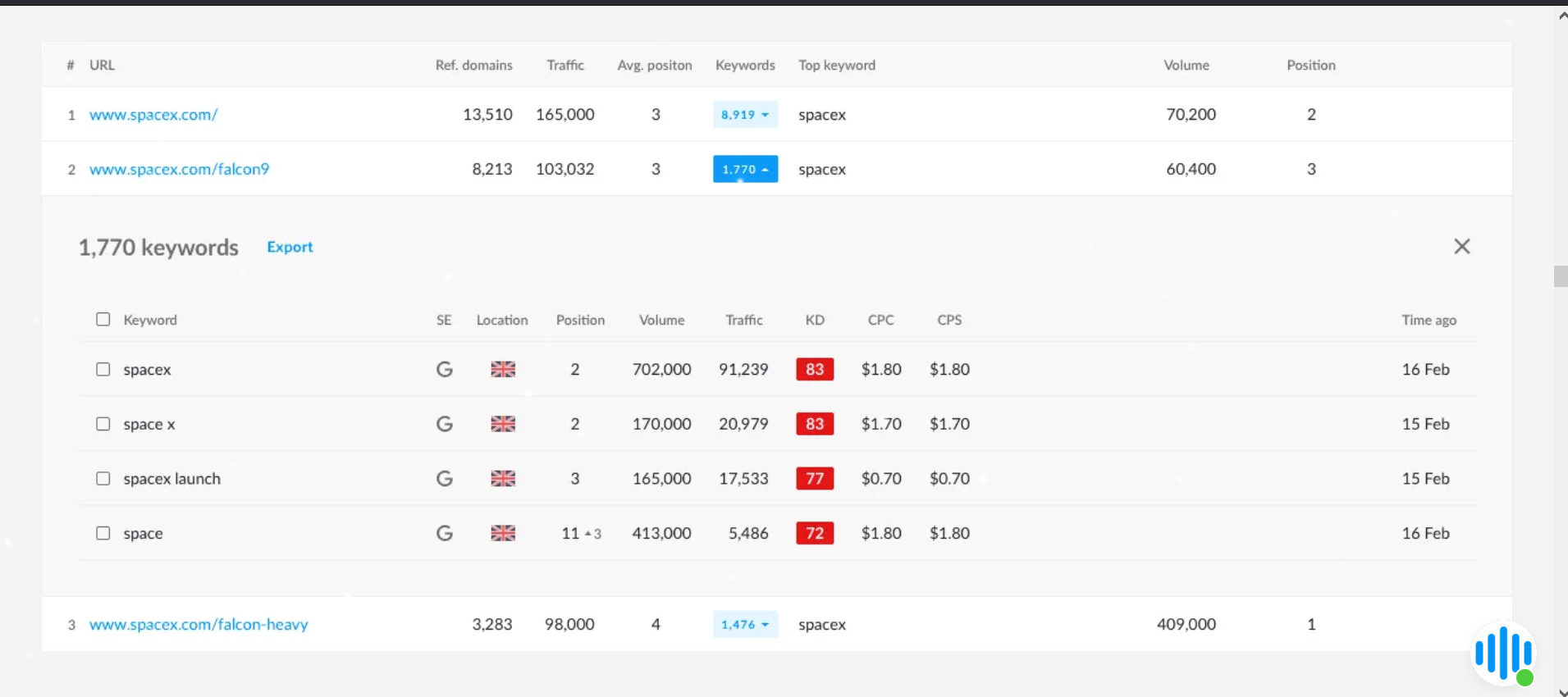Click Location column header
The height and width of the screenshot is (697, 1568).
coord(502,320)
